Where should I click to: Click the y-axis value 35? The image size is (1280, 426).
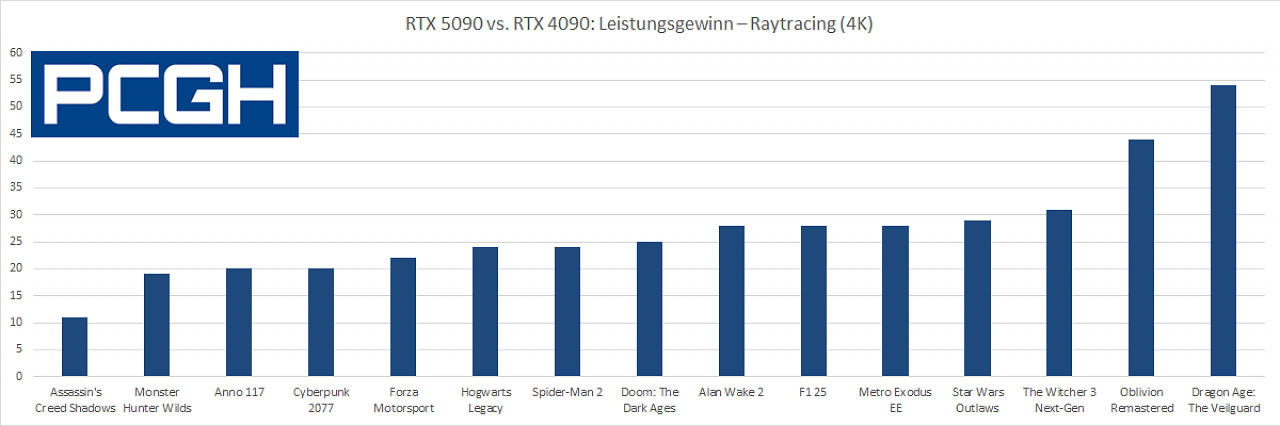pos(15,188)
